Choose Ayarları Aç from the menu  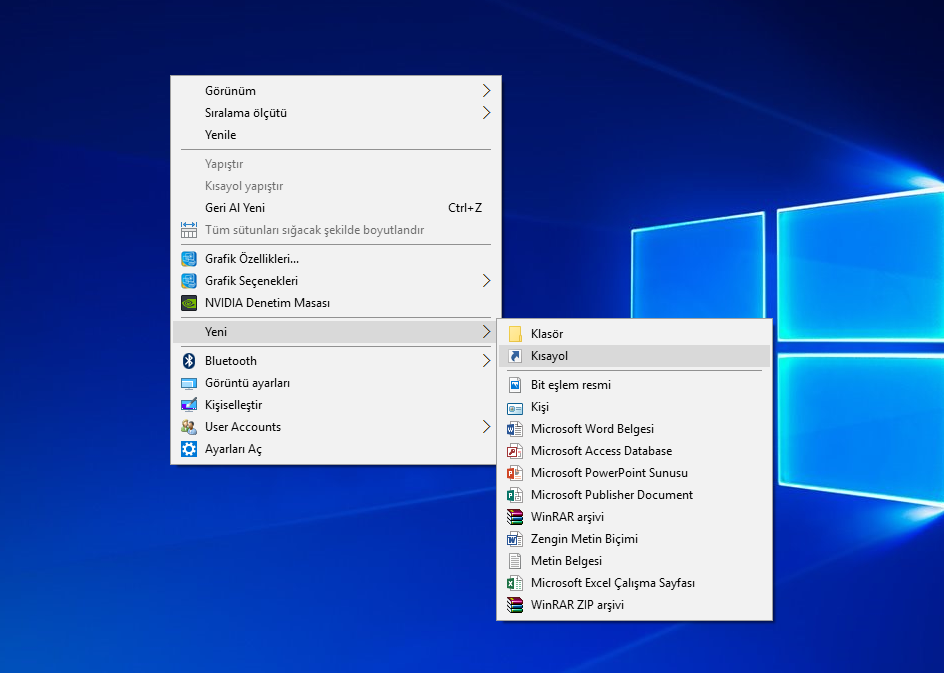(x=336, y=449)
